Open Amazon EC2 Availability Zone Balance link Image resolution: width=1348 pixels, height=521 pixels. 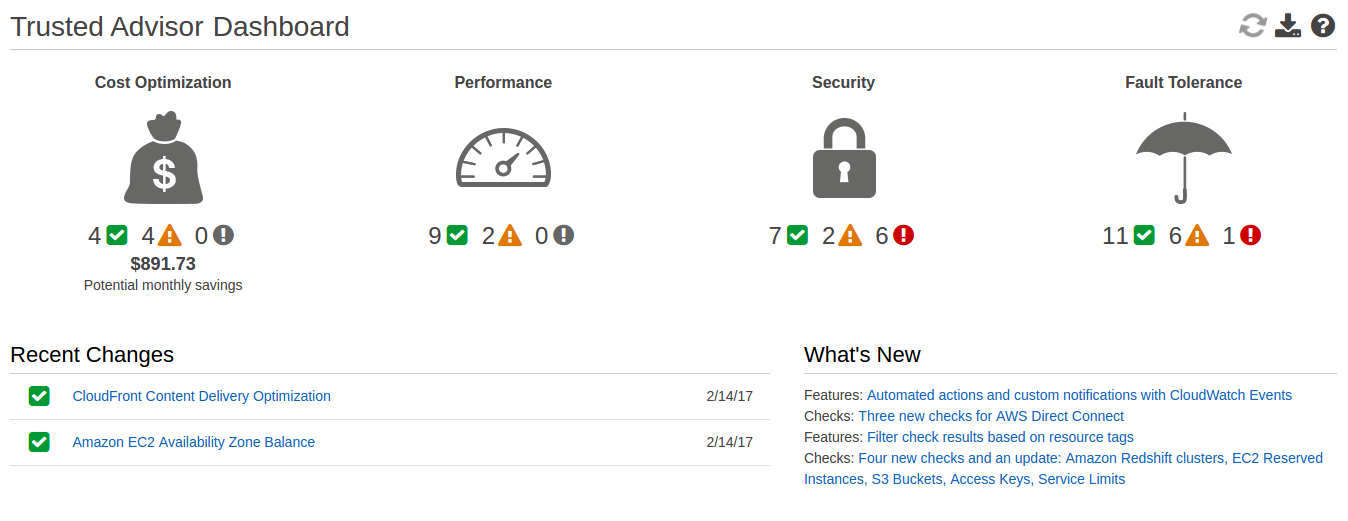coord(194,442)
